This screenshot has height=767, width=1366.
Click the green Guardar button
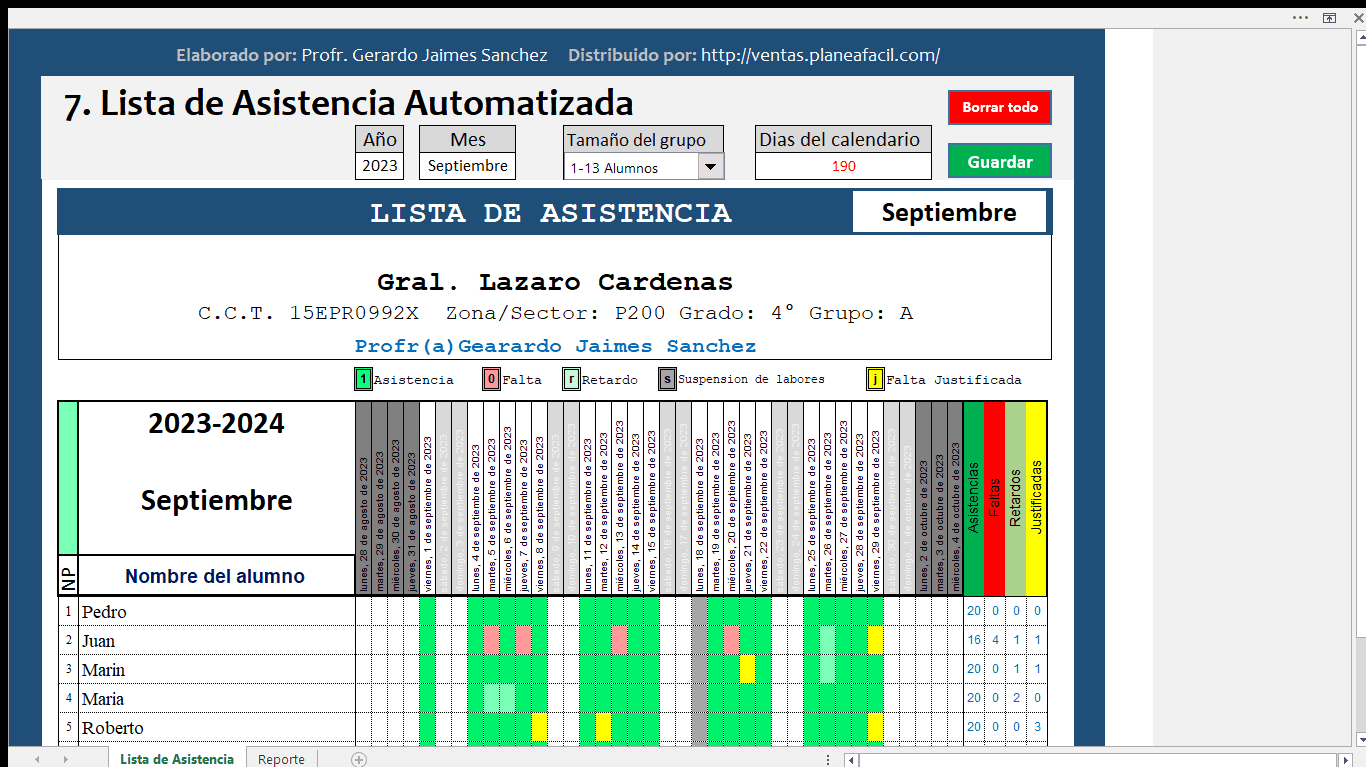pyautogui.click(x=999, y=160)
